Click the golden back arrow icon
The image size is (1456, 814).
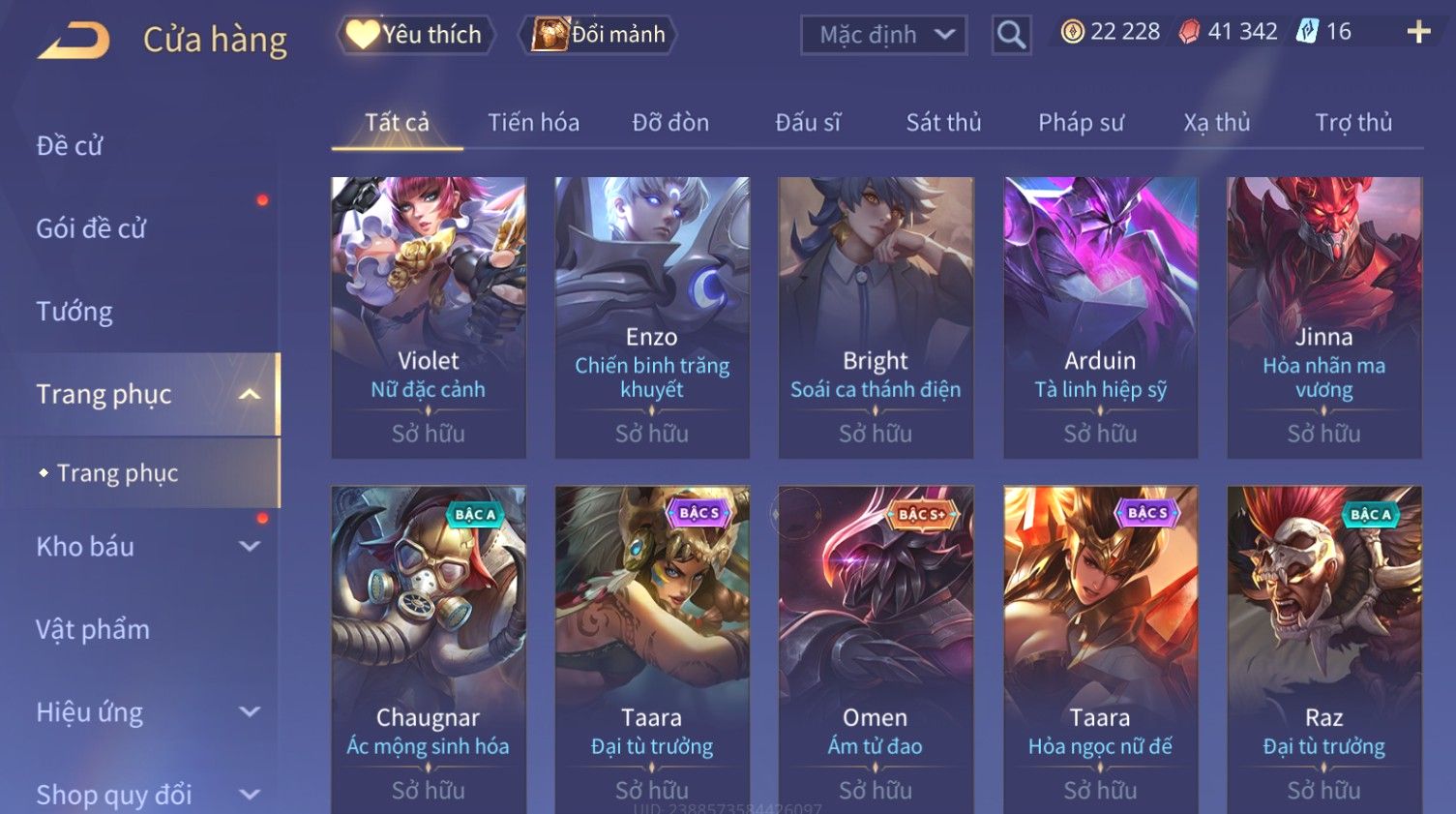click(x=74, y=41)
